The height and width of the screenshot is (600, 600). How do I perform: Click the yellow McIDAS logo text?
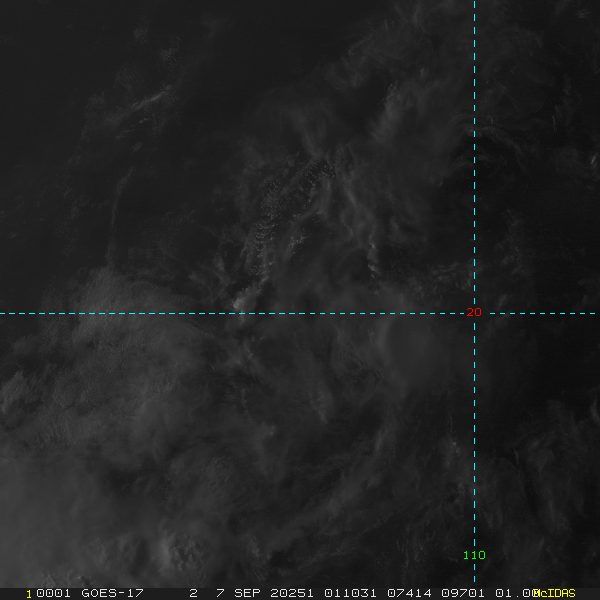556,593
